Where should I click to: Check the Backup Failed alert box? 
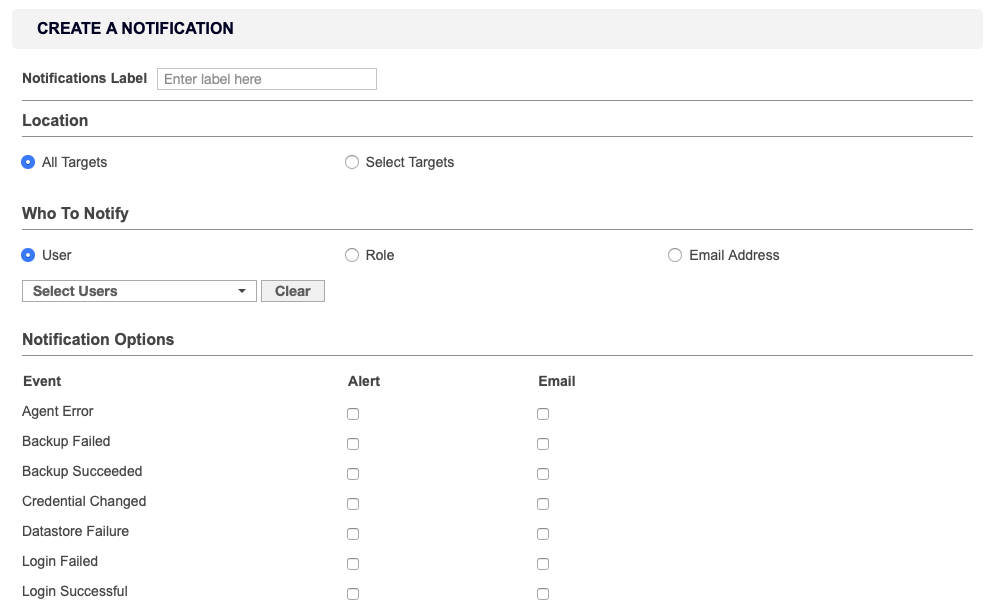pyautogui.click(x=353, y=443)
